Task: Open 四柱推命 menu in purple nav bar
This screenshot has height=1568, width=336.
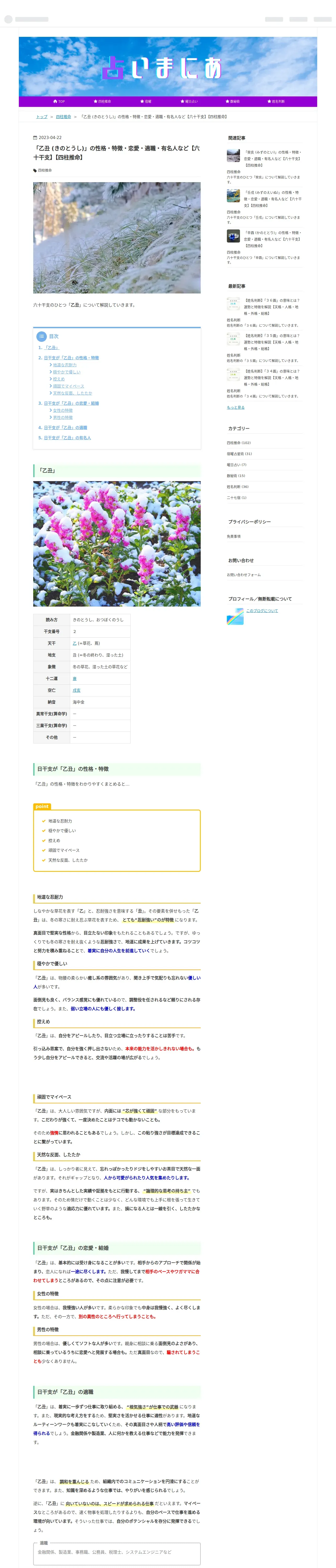Action: 102,102
